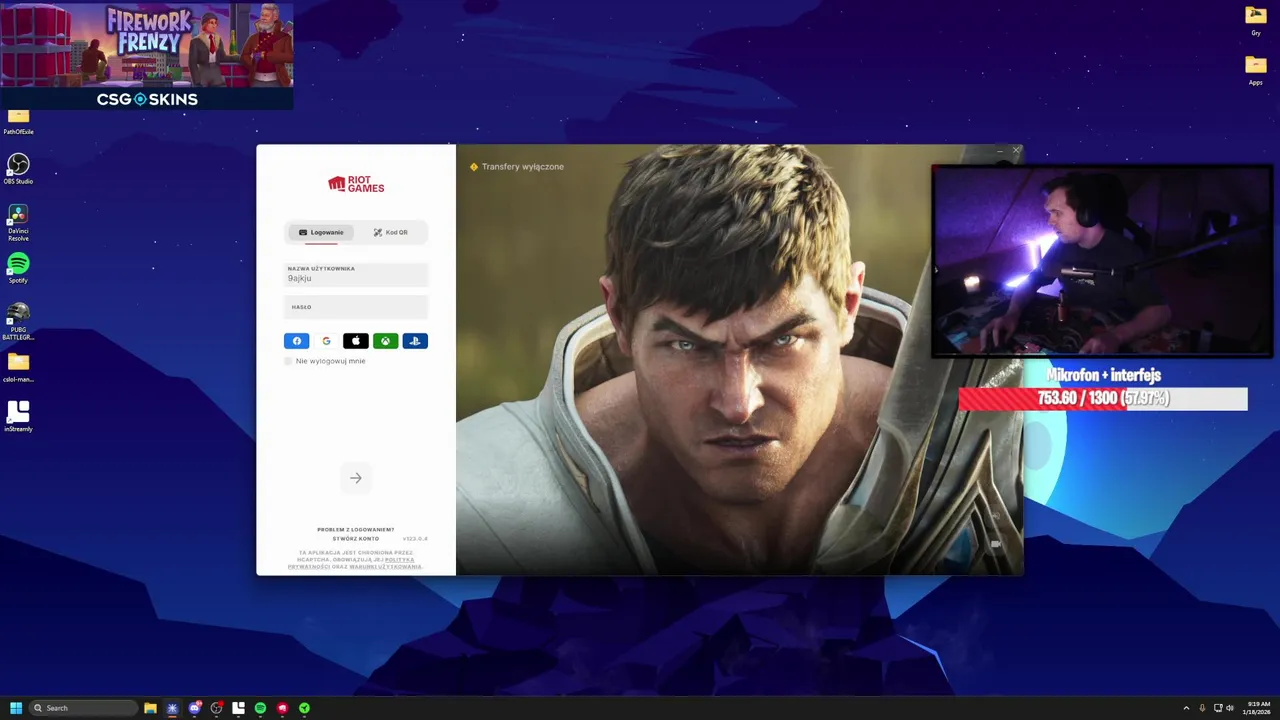Focus the Nazwa użytkownika username field
This screenshot has width=1280, height=720.
click(x=356, y=274)
